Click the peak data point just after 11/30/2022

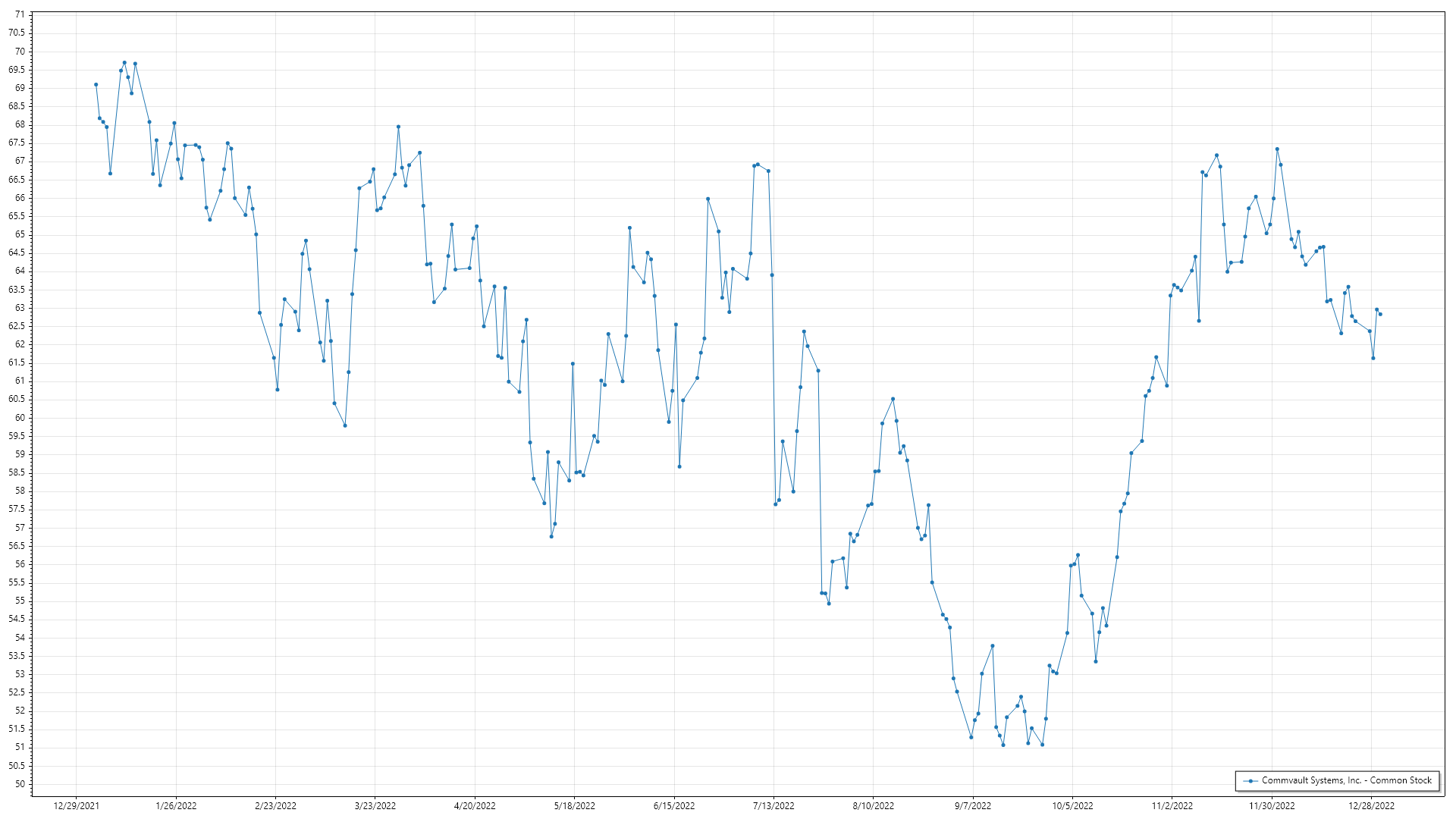(x=1277, y=149)
